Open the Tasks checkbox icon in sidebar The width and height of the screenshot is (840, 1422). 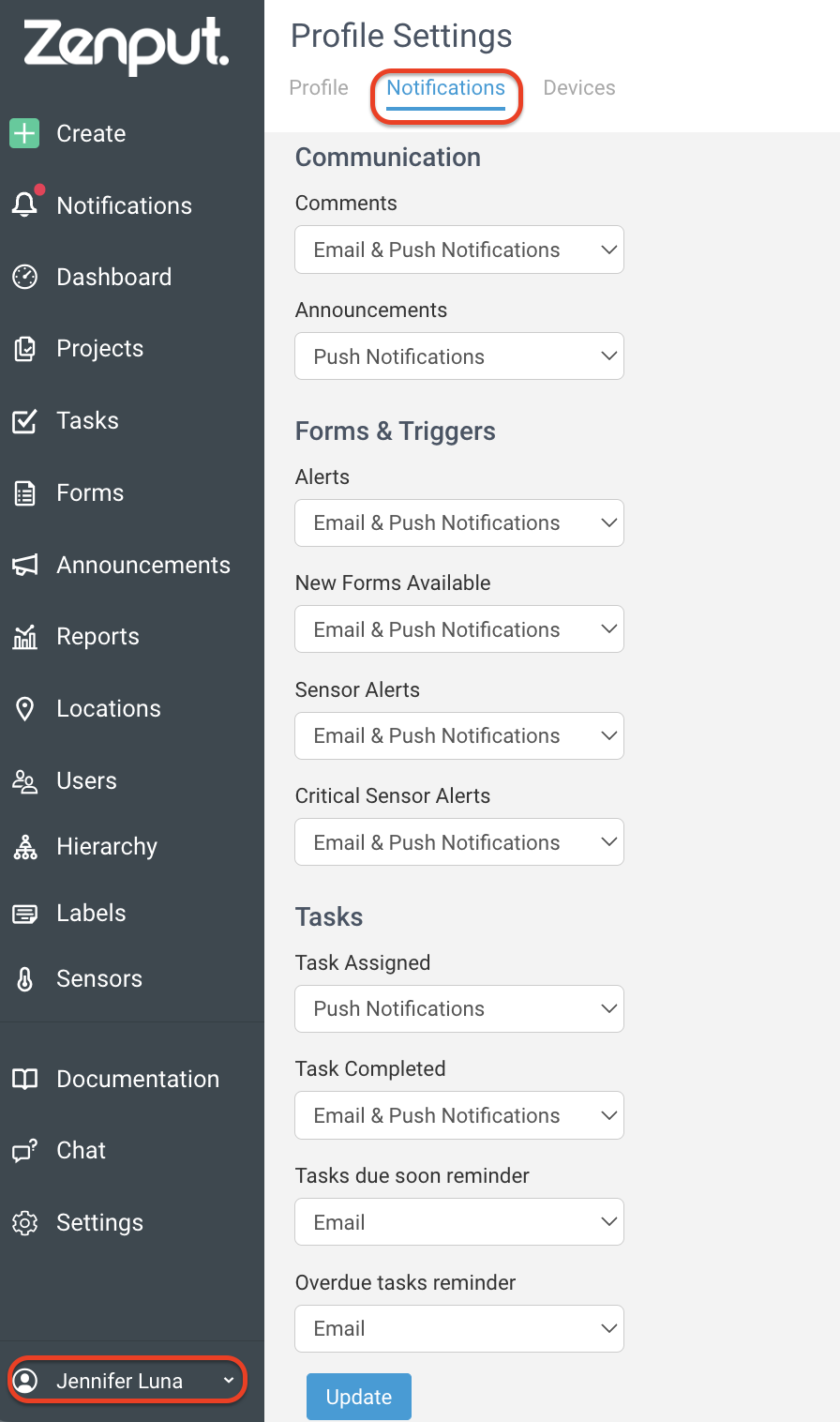(25, 420)
